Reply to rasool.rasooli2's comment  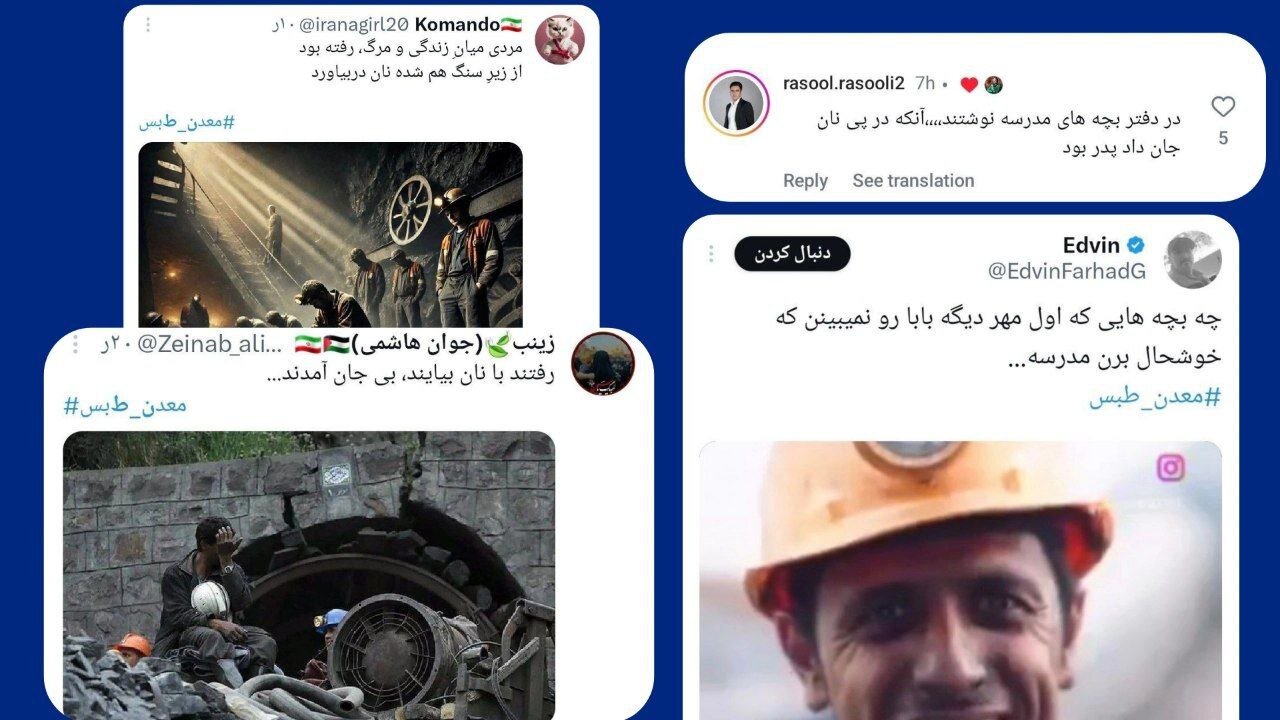tap(805, 181)
